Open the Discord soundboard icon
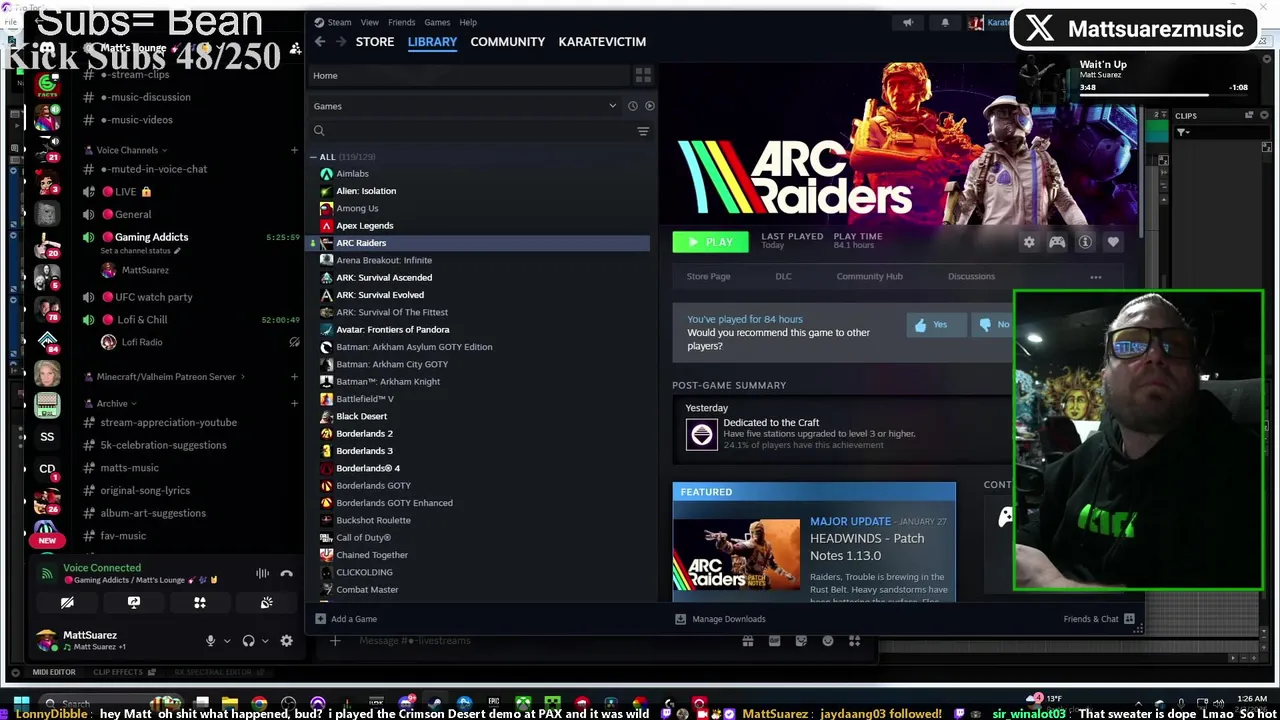This screenshot has height=720, width=1280. point(266,603)
